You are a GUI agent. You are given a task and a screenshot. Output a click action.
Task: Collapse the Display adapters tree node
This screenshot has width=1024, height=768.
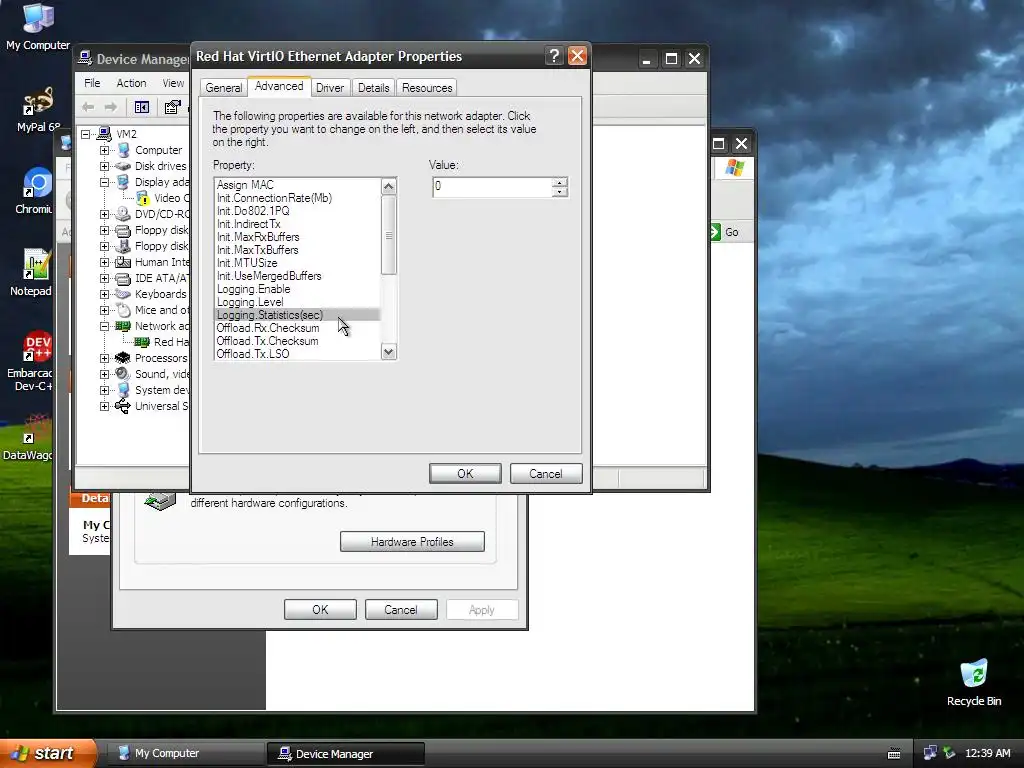[x=104, y=182]
